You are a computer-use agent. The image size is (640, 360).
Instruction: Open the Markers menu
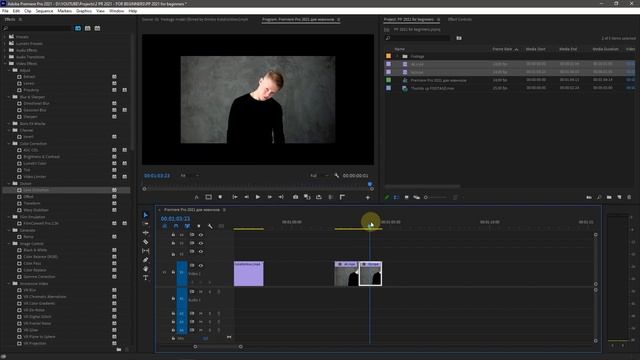64,11
